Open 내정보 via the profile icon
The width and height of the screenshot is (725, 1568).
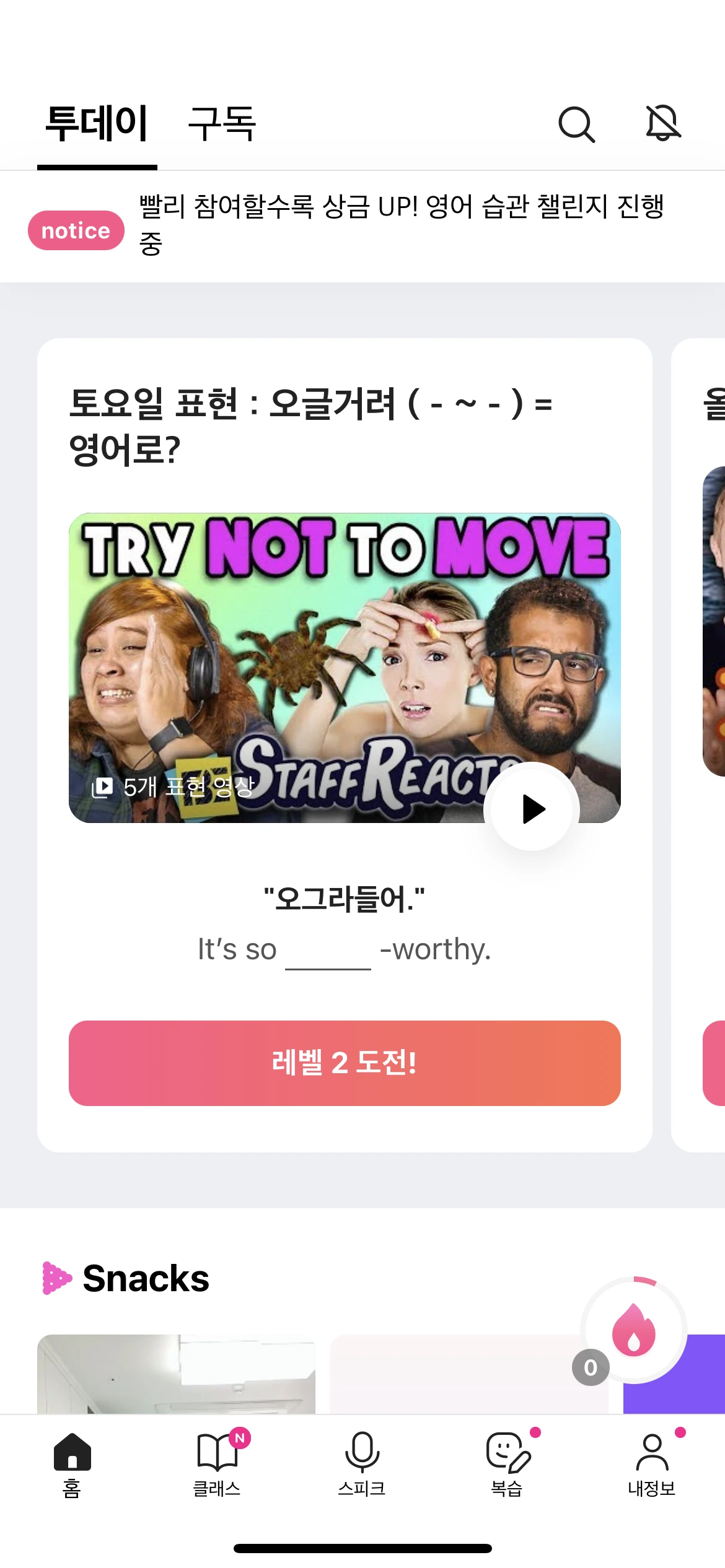click(x=652, y=1465)
